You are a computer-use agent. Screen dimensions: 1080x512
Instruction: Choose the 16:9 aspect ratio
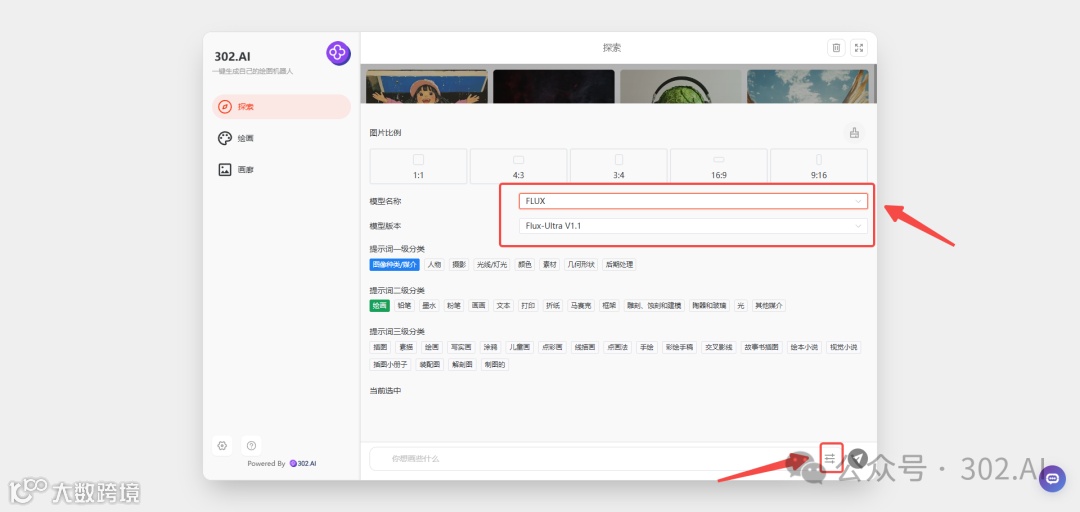[x=719, y=166]
